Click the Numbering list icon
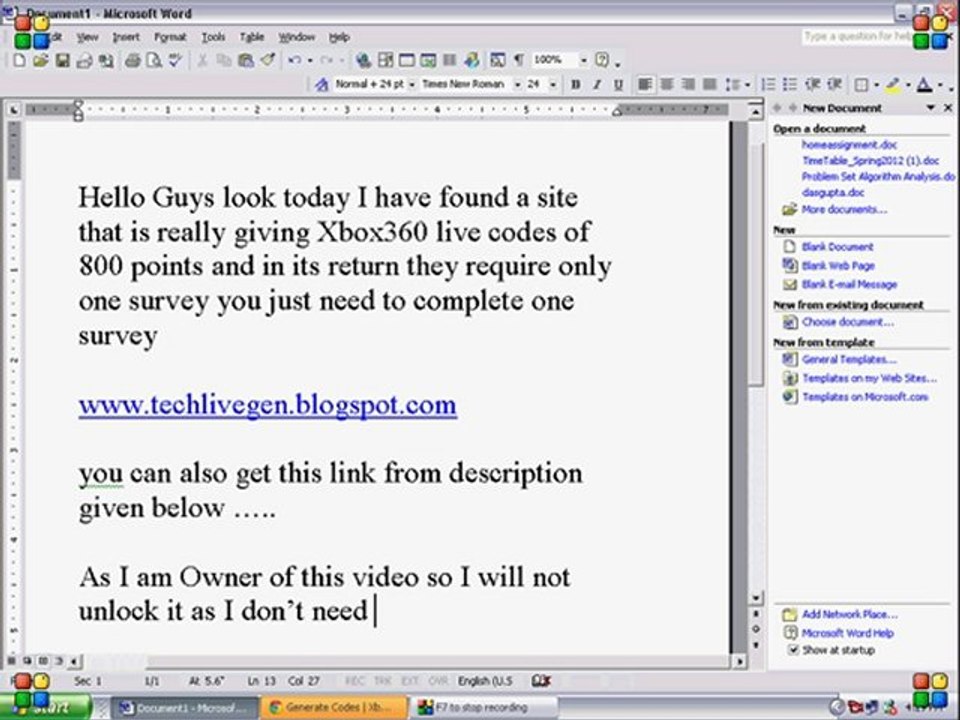This screenshot has height=720, width=960. click(768, 84)
